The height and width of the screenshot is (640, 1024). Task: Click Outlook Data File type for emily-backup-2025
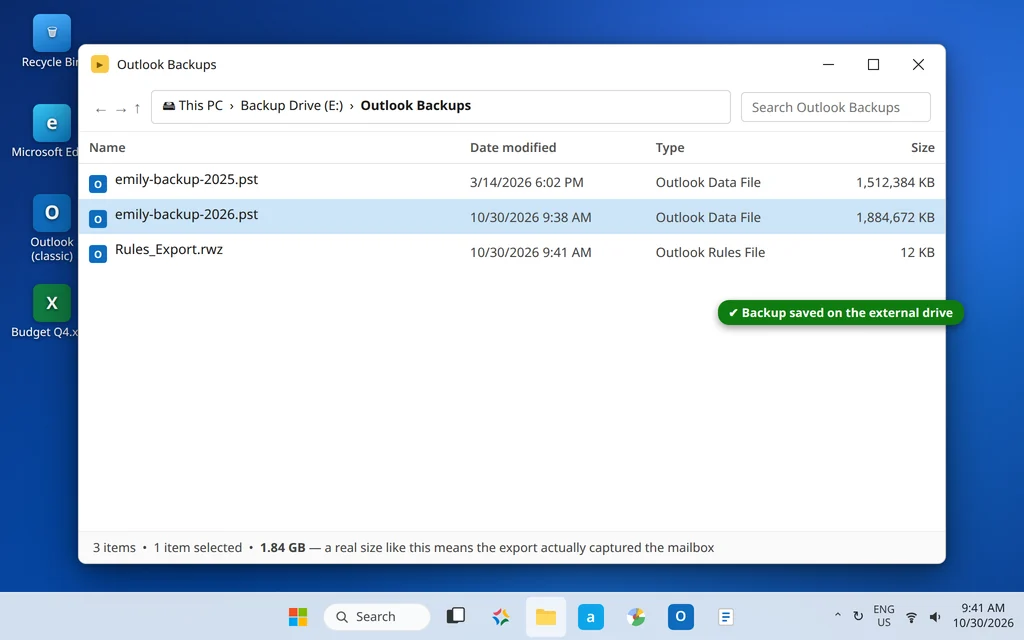click(x=708, y=183)
